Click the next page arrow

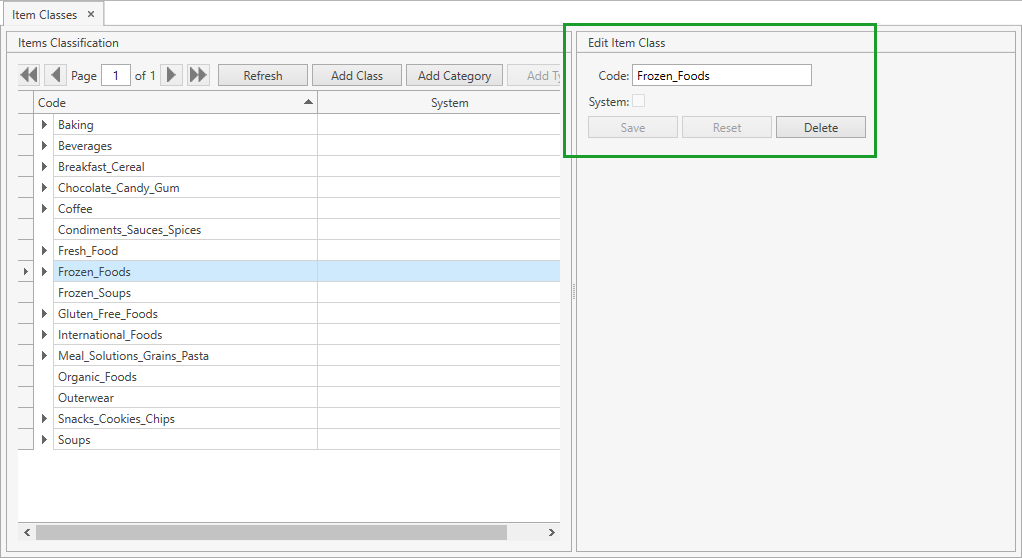[x=172, y=75]
